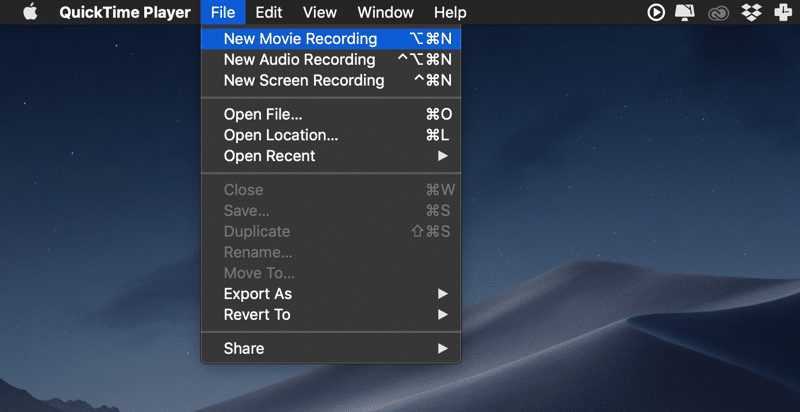This screenshot has width=800, height=412.
Task: Open the Share submenu
Action: 330,348
